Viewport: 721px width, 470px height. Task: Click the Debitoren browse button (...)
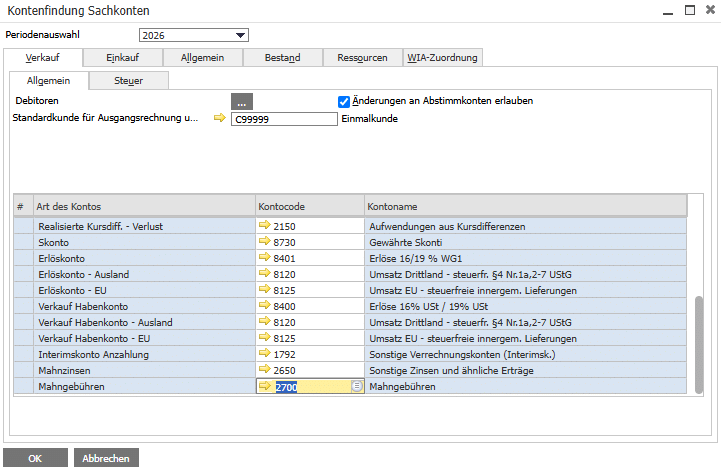(x=242, y=102)
